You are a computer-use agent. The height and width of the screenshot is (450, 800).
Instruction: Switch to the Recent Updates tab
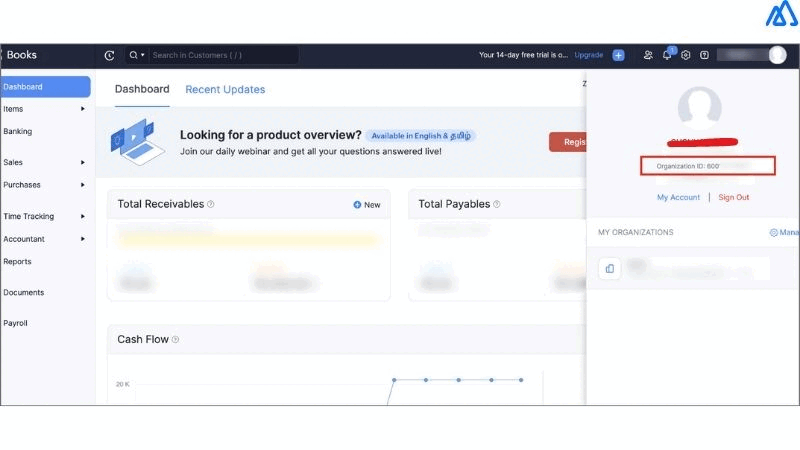tap(225, 89)
